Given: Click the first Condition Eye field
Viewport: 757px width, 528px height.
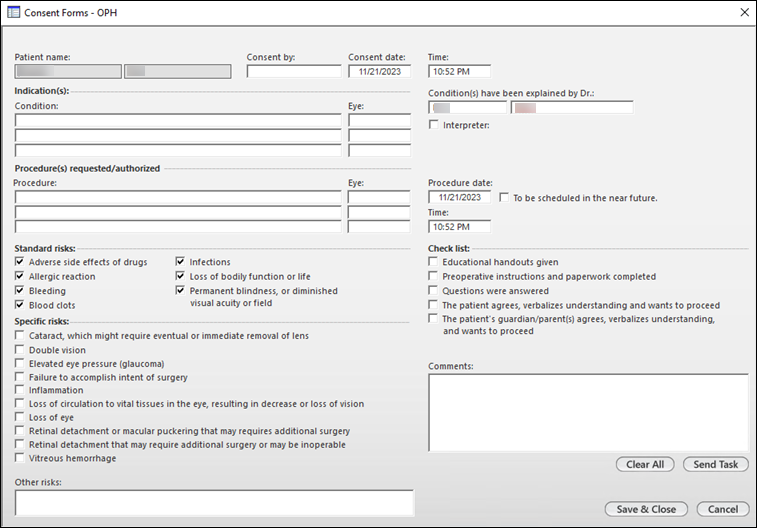Looking at the screenshot, I should point(379,120).
